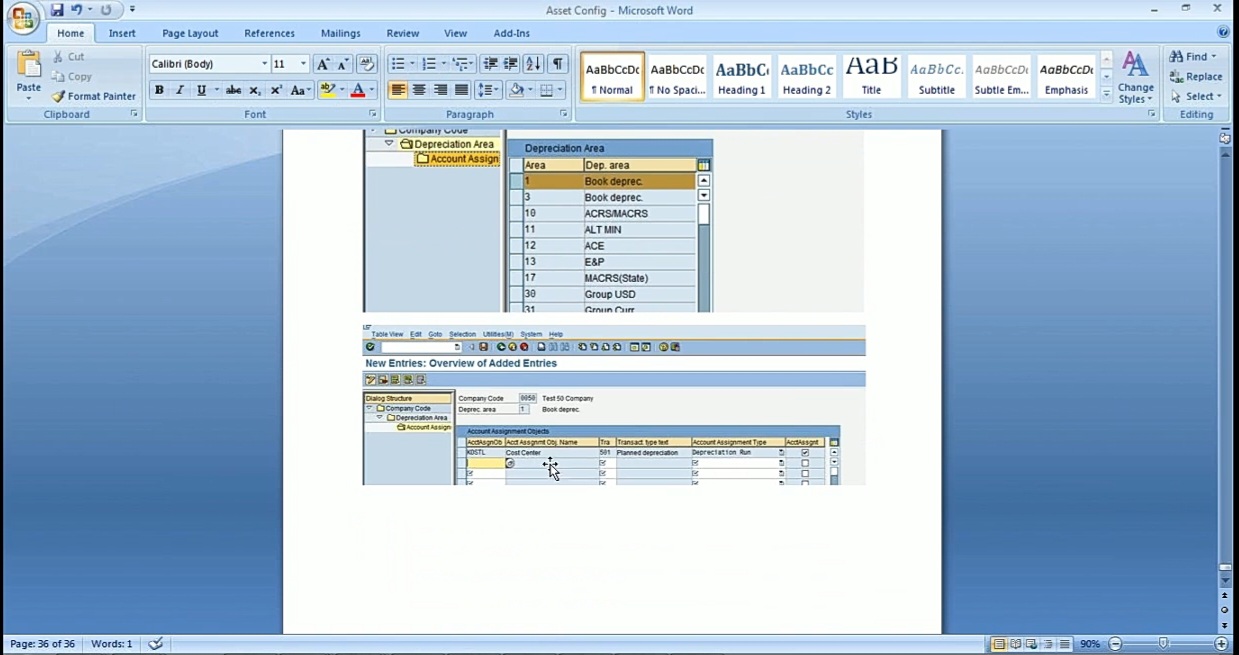Image resolution: width=1239 pixels, height=655 pixels.
Task: Open the Change Case dropdown
Action: [x=301, y=90]
